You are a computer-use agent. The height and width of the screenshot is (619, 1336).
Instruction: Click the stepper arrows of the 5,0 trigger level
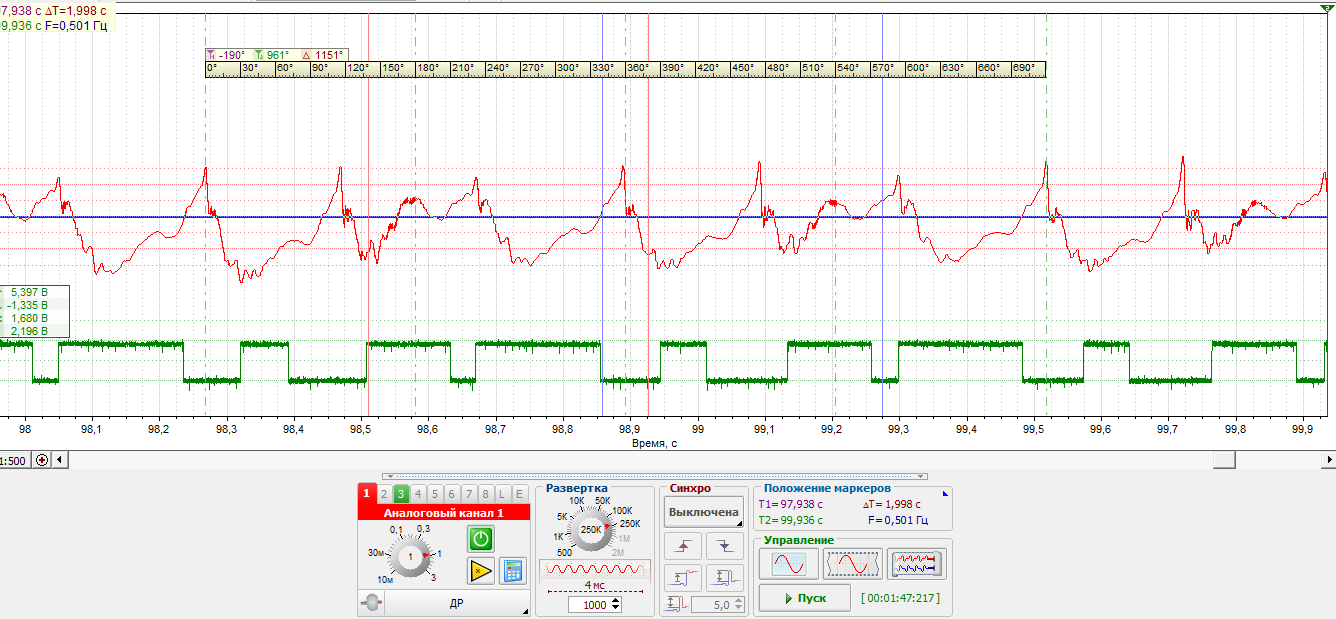[x=739, y=605]
